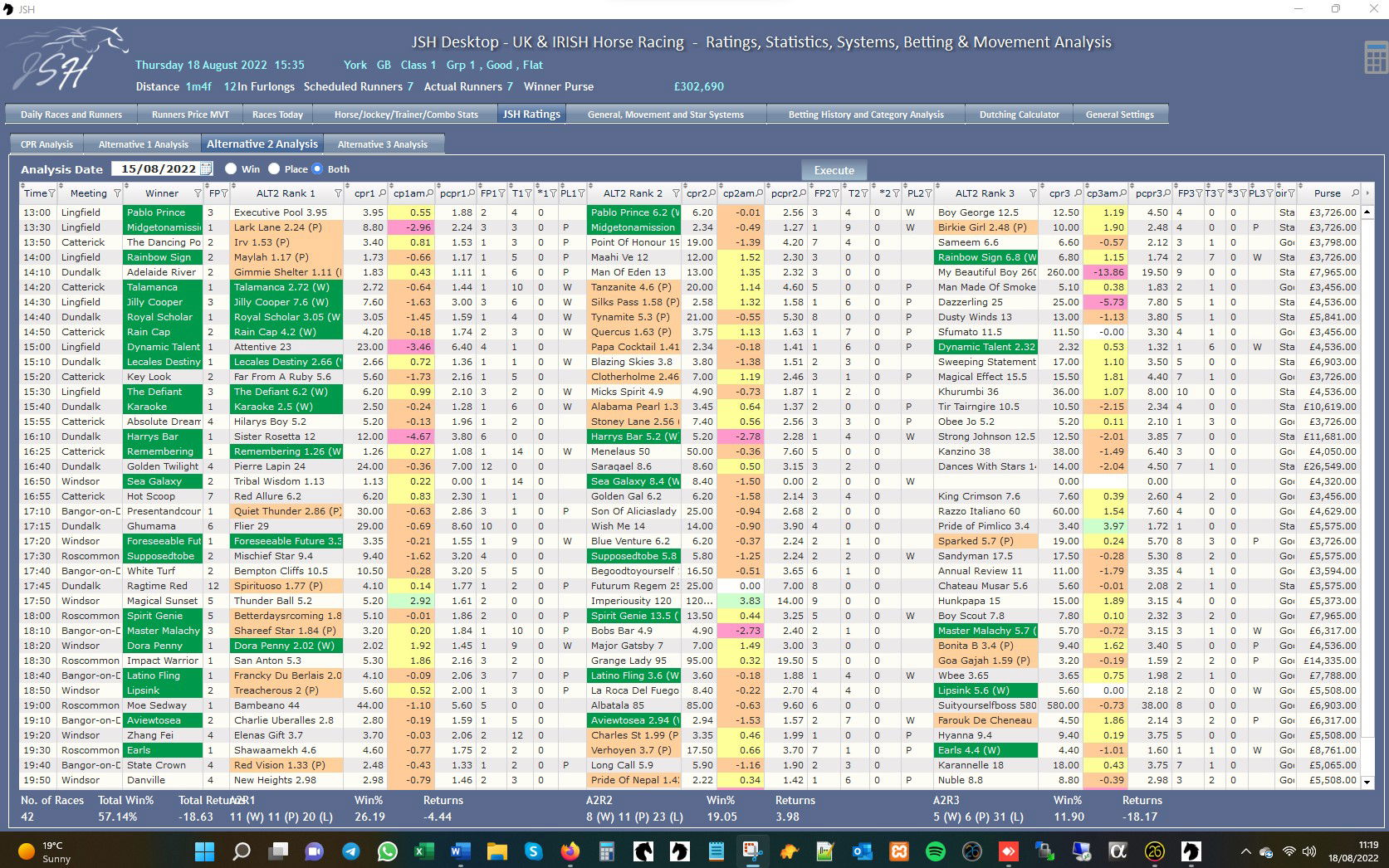Screen dimensions: 1389x868
Task: Open T1 column filter dropdown
Action: pyautogui.click(x=528, y=193)
